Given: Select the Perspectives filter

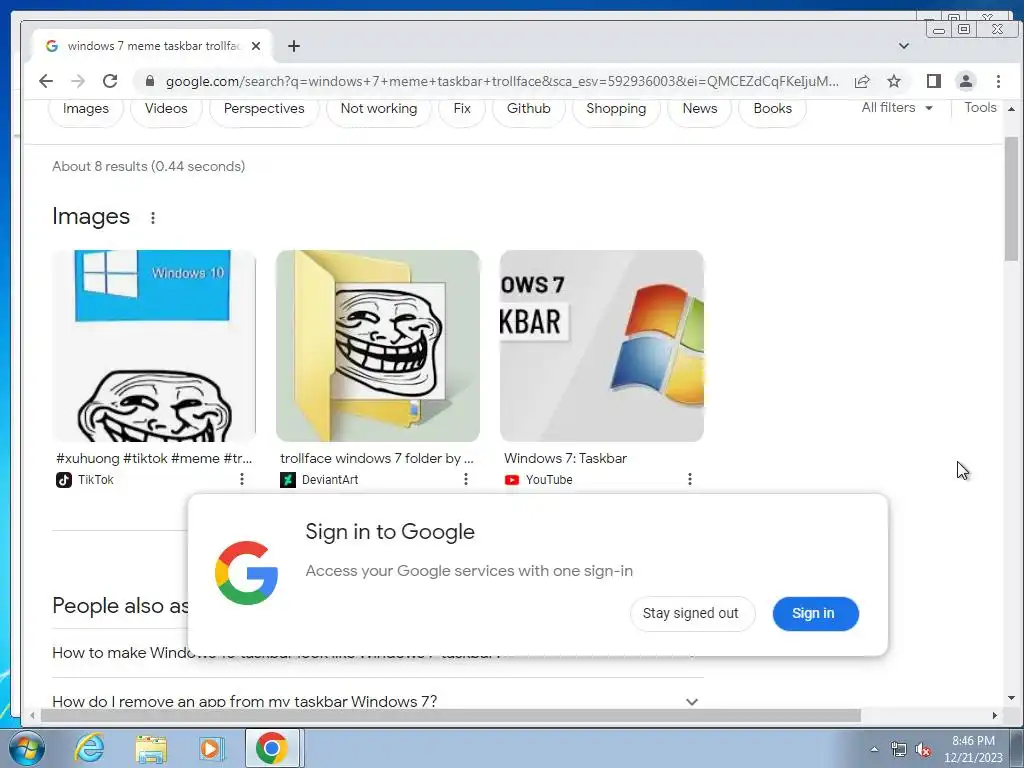Looking at the screenshot, I should tap(264, 108).
